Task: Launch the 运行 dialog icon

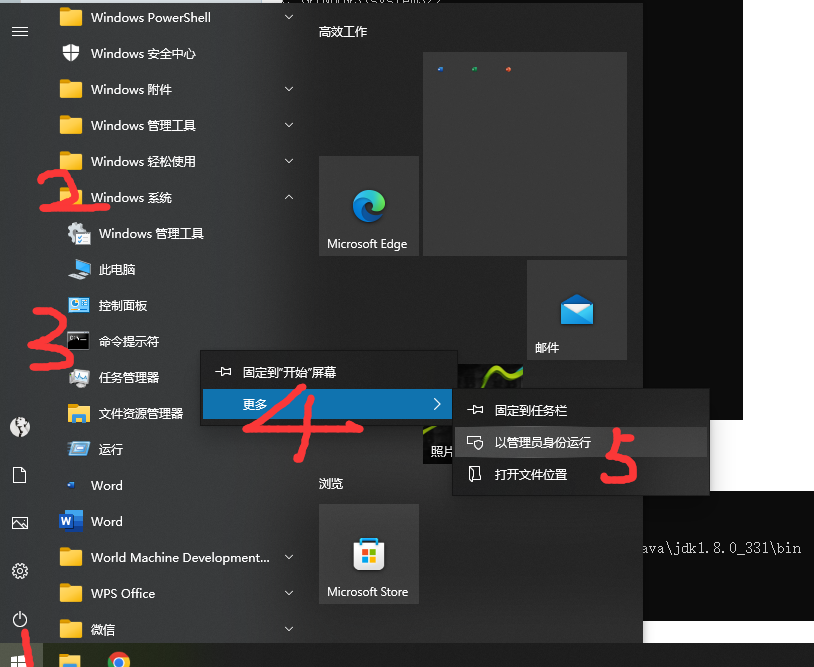Action: click(x=79, y=449)
